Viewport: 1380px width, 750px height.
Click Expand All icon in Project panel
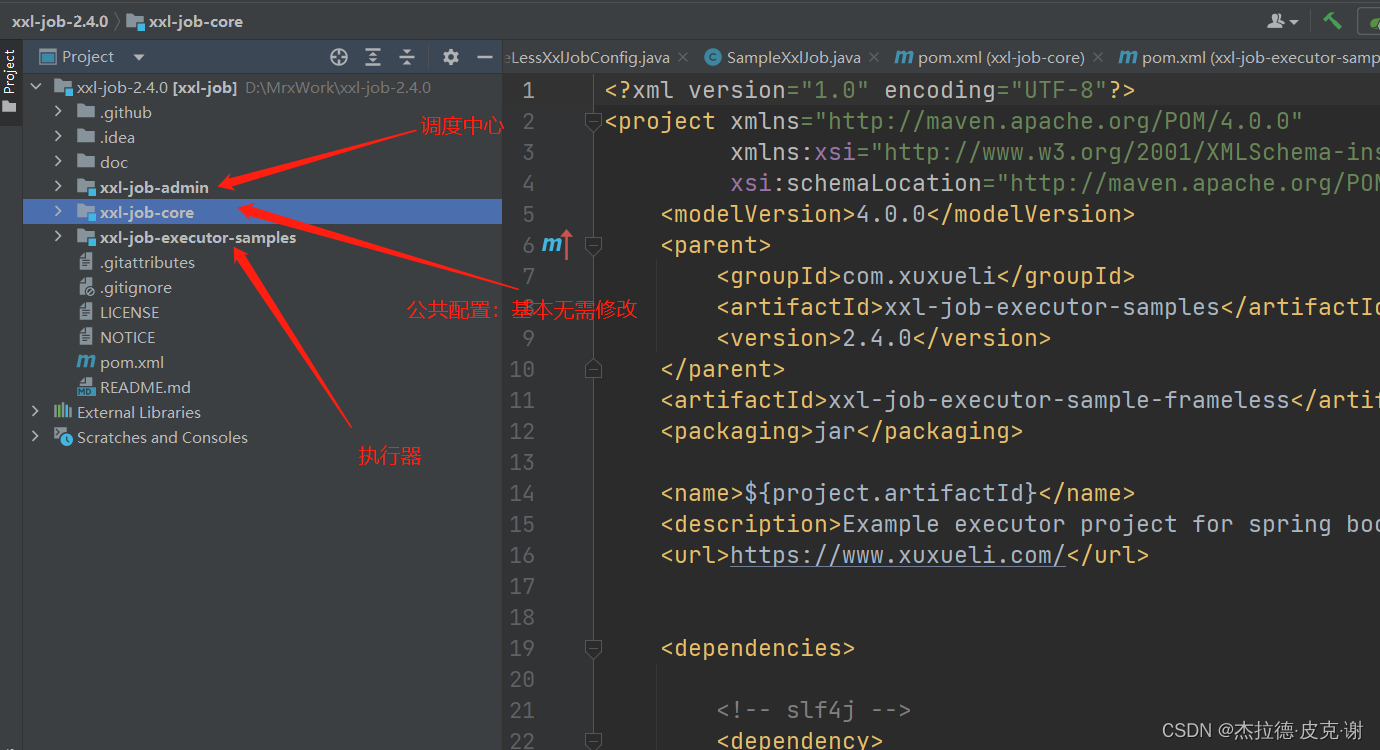coord(373,57)
